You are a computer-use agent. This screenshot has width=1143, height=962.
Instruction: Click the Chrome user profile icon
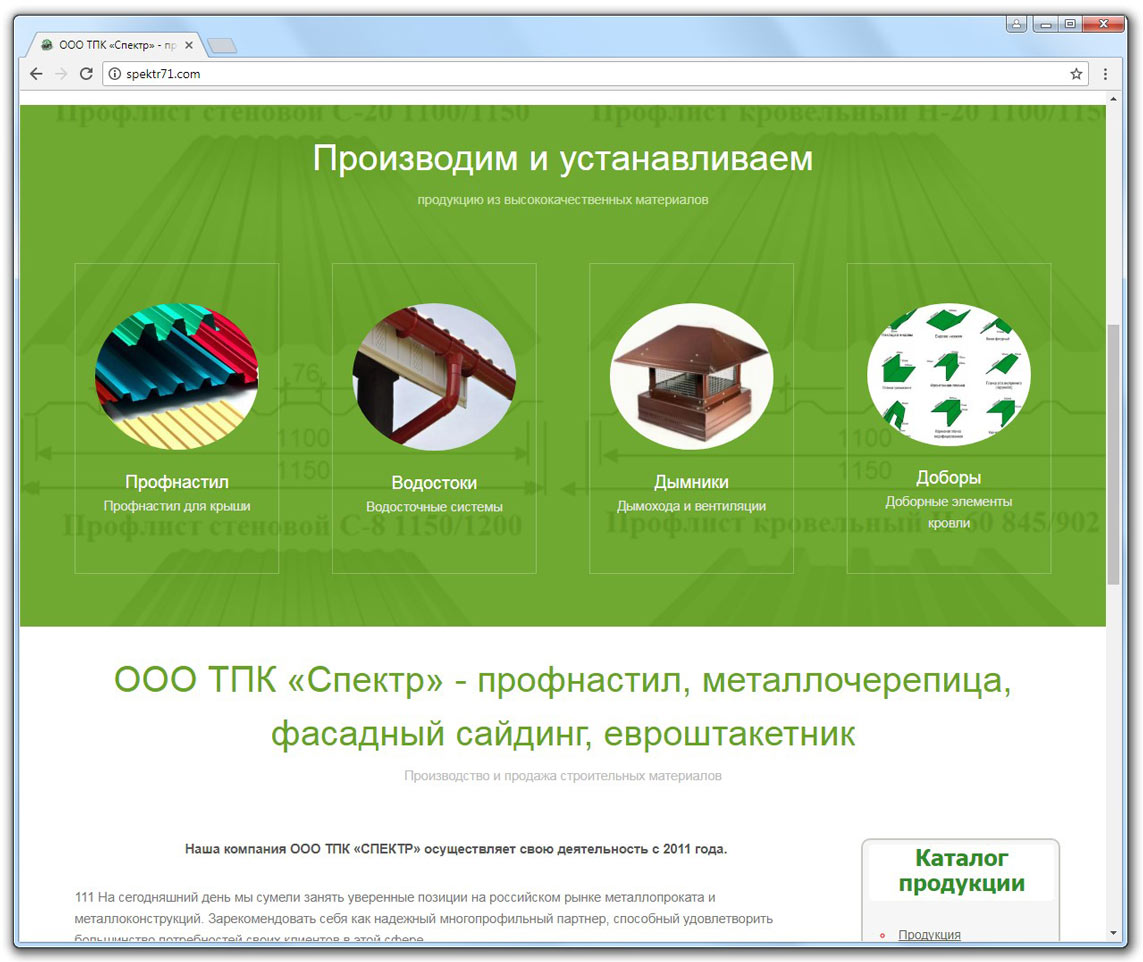tap(1016, 24)
